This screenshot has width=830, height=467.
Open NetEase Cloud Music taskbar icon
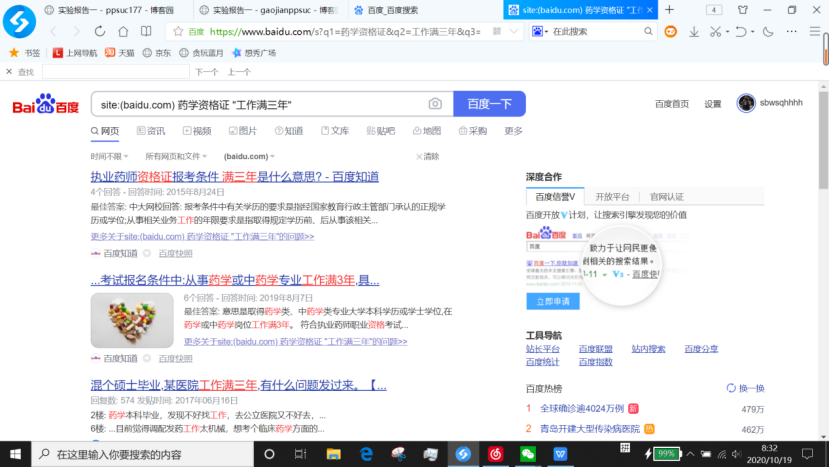(x=495, y=454)
